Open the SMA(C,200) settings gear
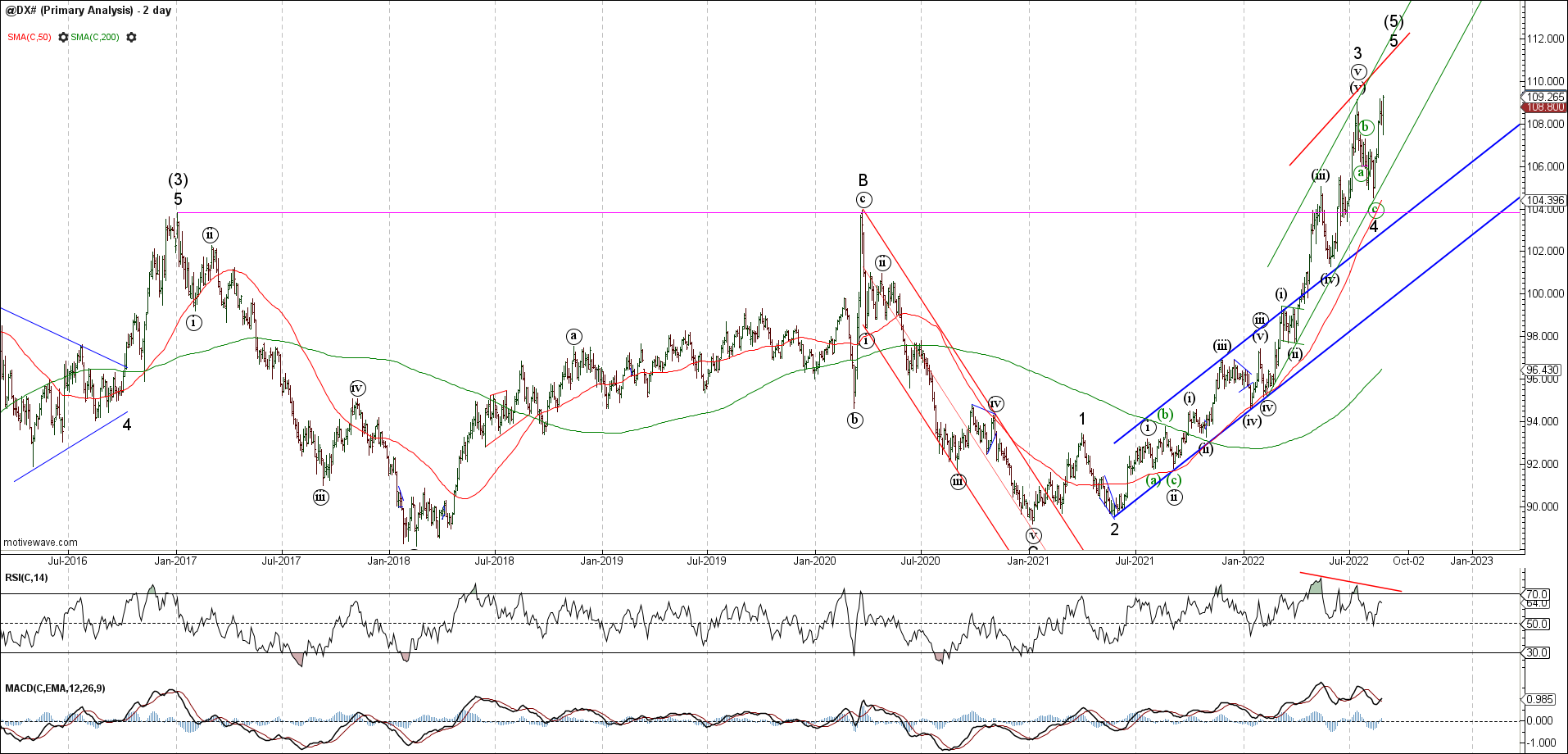 click(x=131, y=38)
